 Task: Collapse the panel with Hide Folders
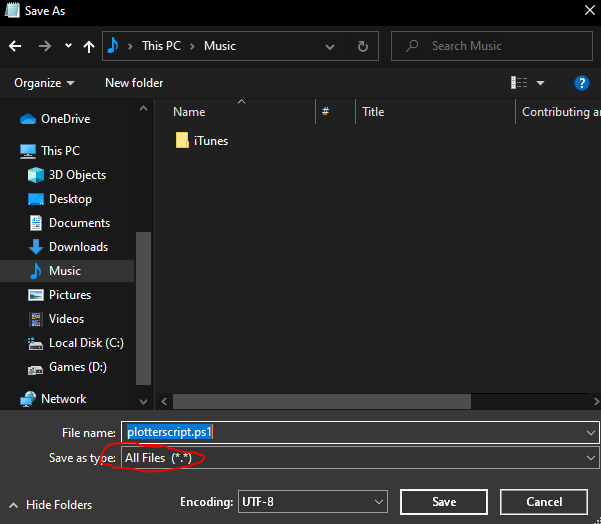50,505
